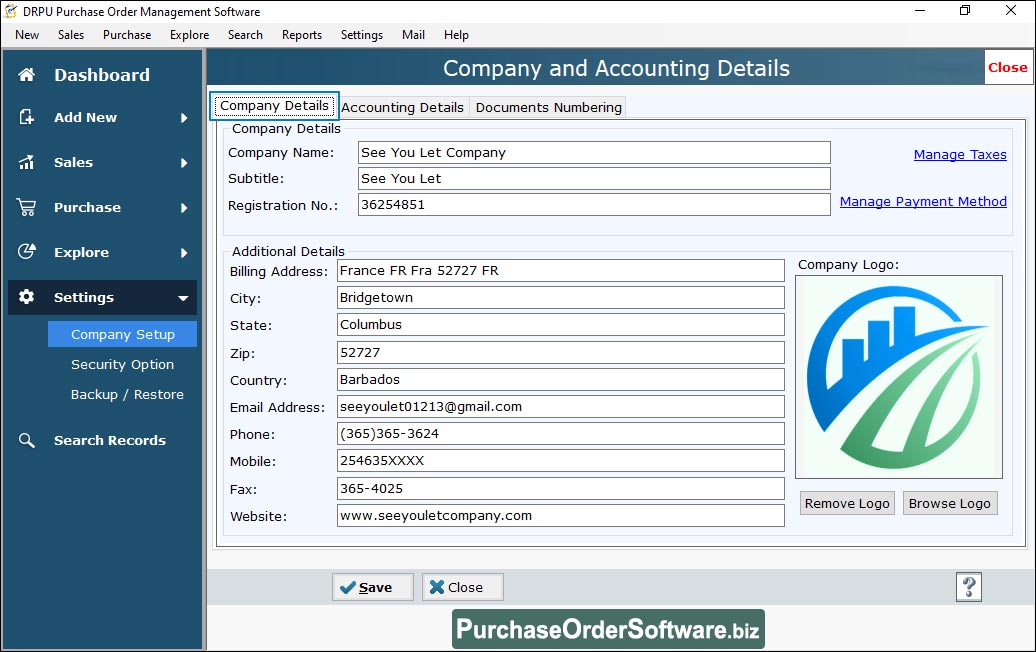This screenshot has width=1036, height=652.
Task: Click the Zip field with 52727
Action: (x=560, y=352)
